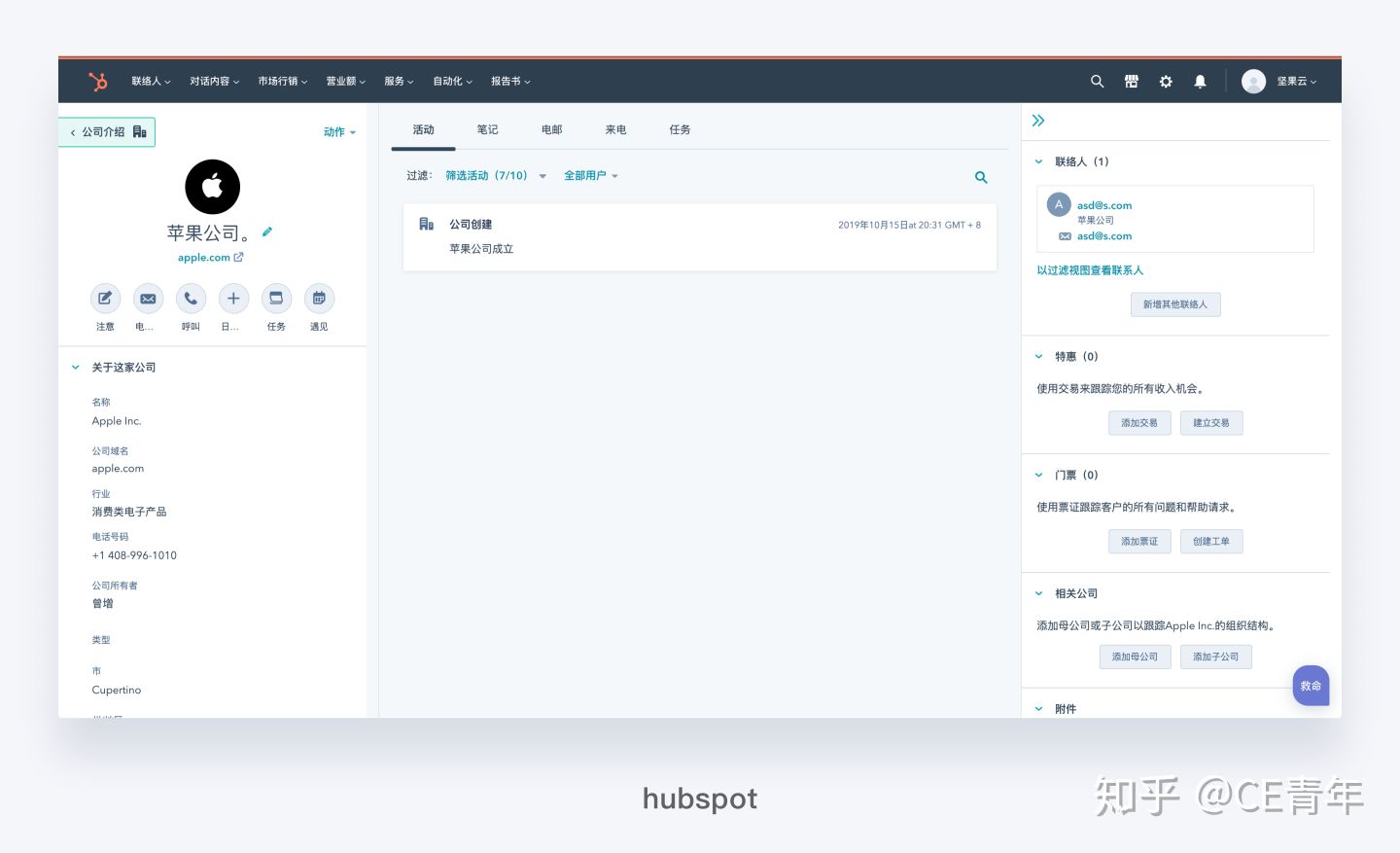
Task: Click 以过滤视图查看联系人 link
Action: click(1090, 270)
